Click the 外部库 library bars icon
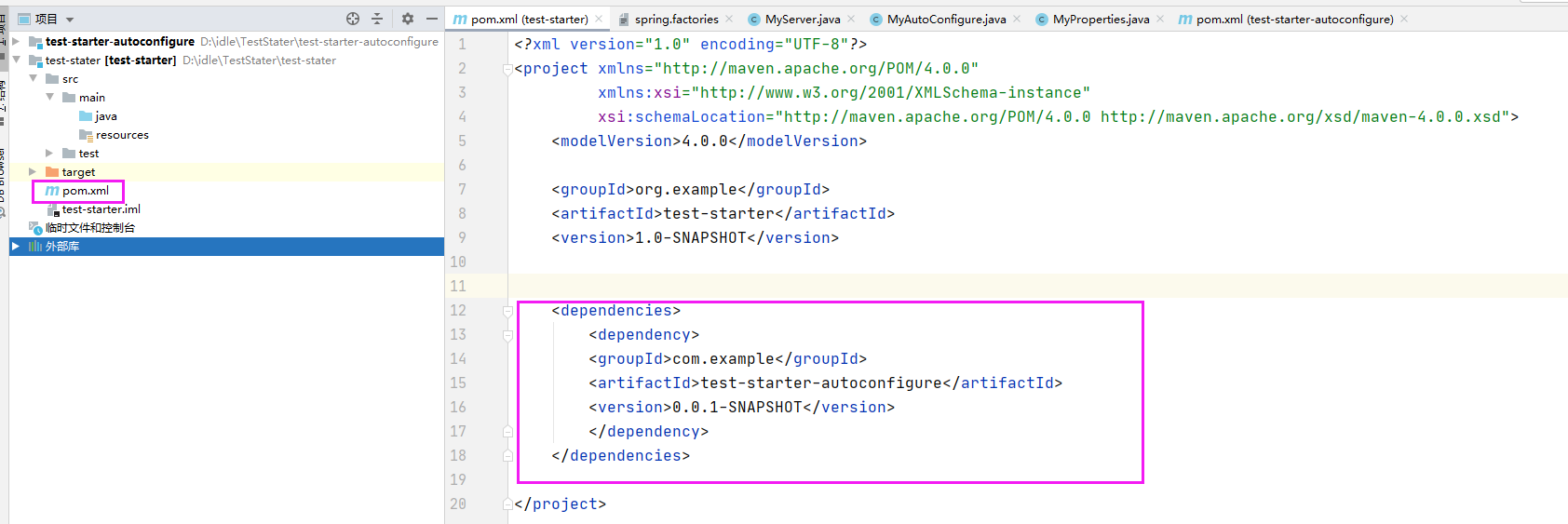 (x=35, y=247)
